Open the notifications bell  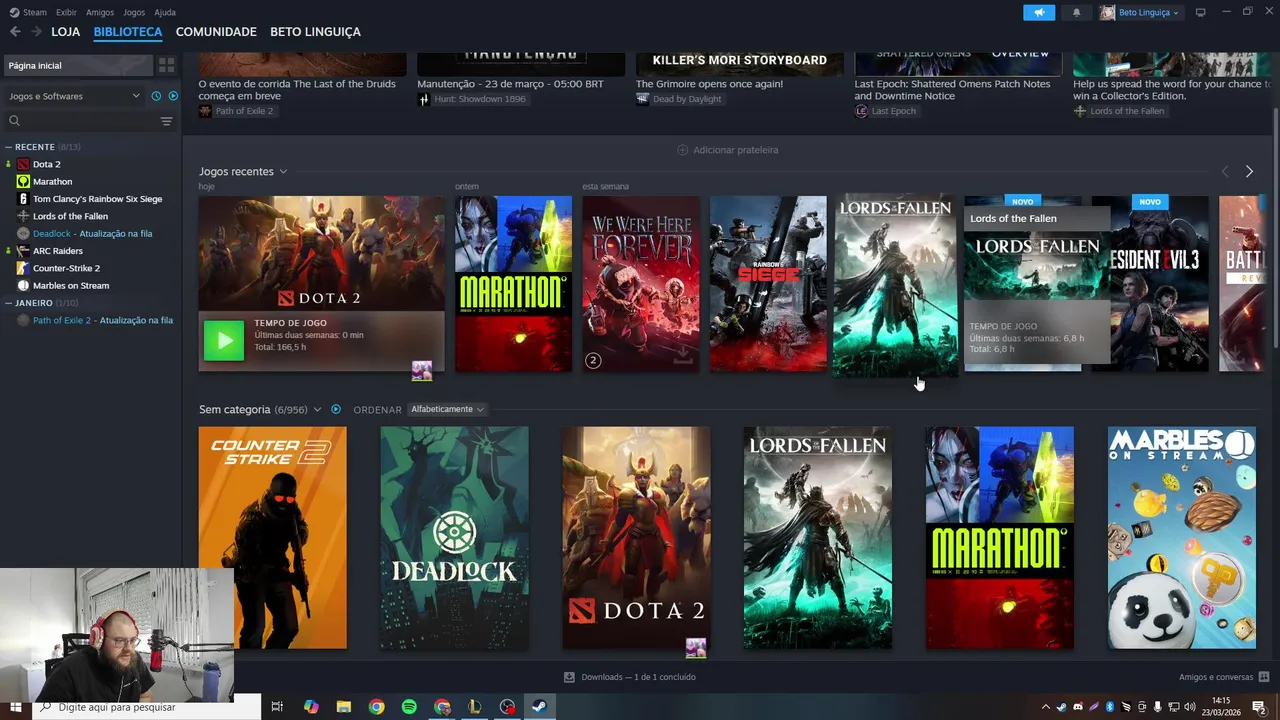point(1076,12)
